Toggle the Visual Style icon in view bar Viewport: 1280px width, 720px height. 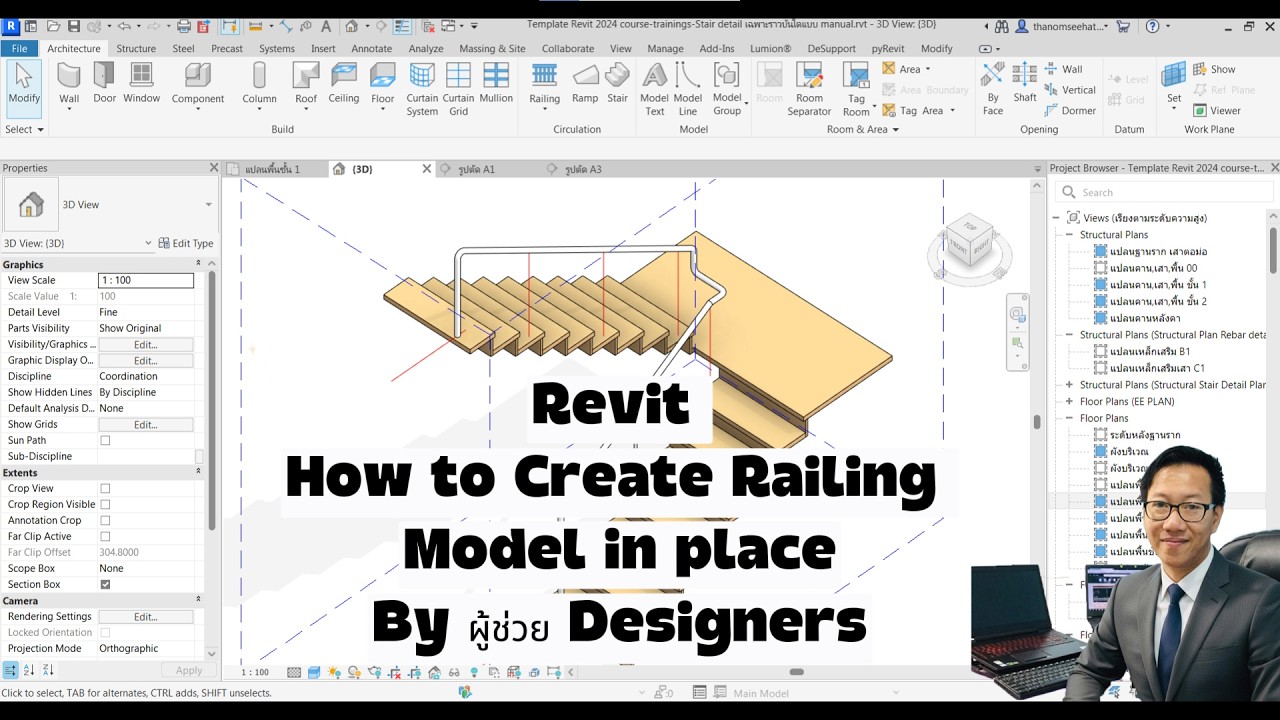click(x=314, y=672)
